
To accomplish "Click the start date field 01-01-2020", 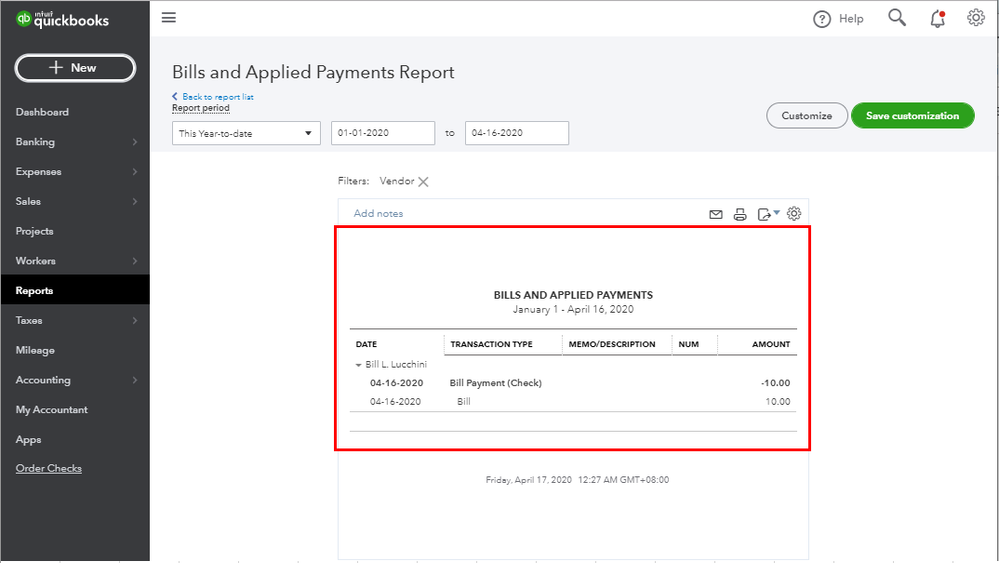I will 383,133.
